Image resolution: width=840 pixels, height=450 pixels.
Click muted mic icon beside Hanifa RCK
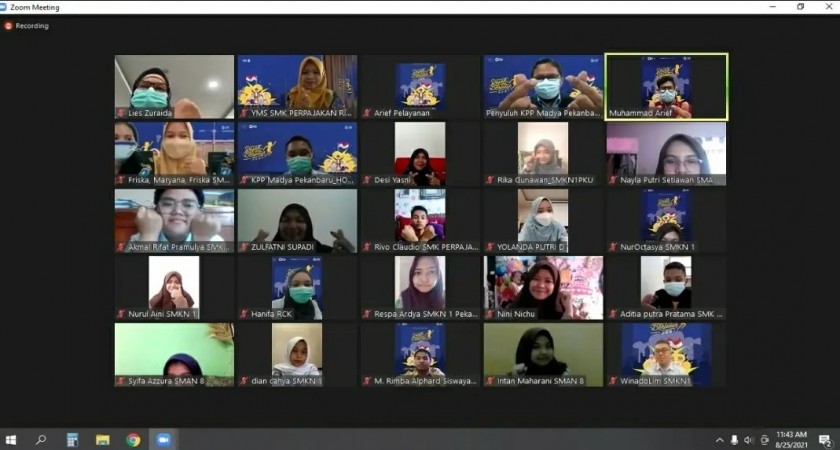coord(244,314)
